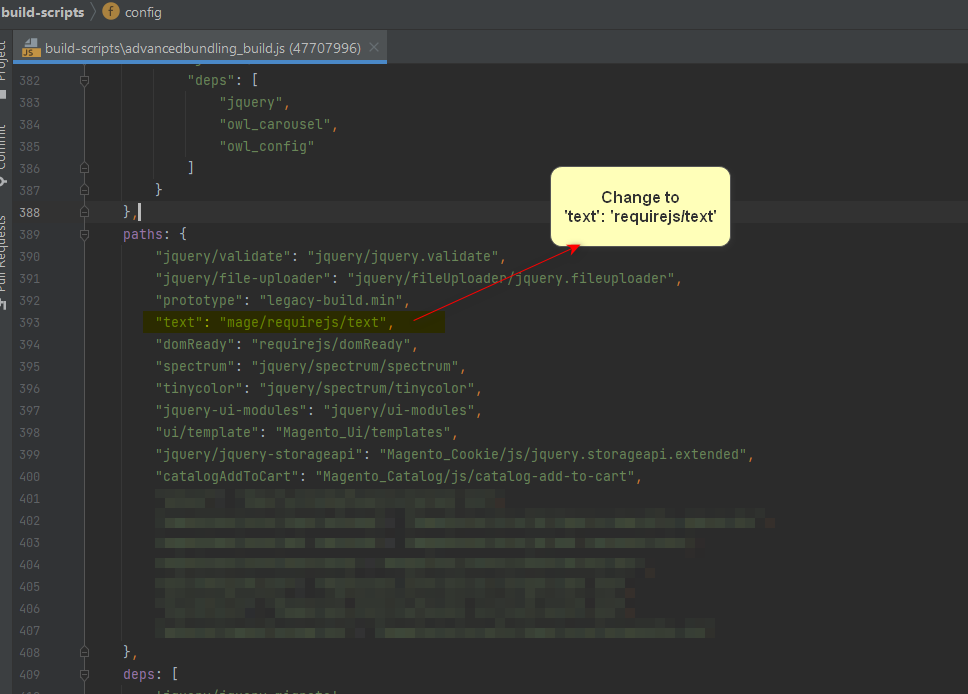Click the yellow "Change to" callout note
The image size is (968, 694).
click(x=640, y=206)
